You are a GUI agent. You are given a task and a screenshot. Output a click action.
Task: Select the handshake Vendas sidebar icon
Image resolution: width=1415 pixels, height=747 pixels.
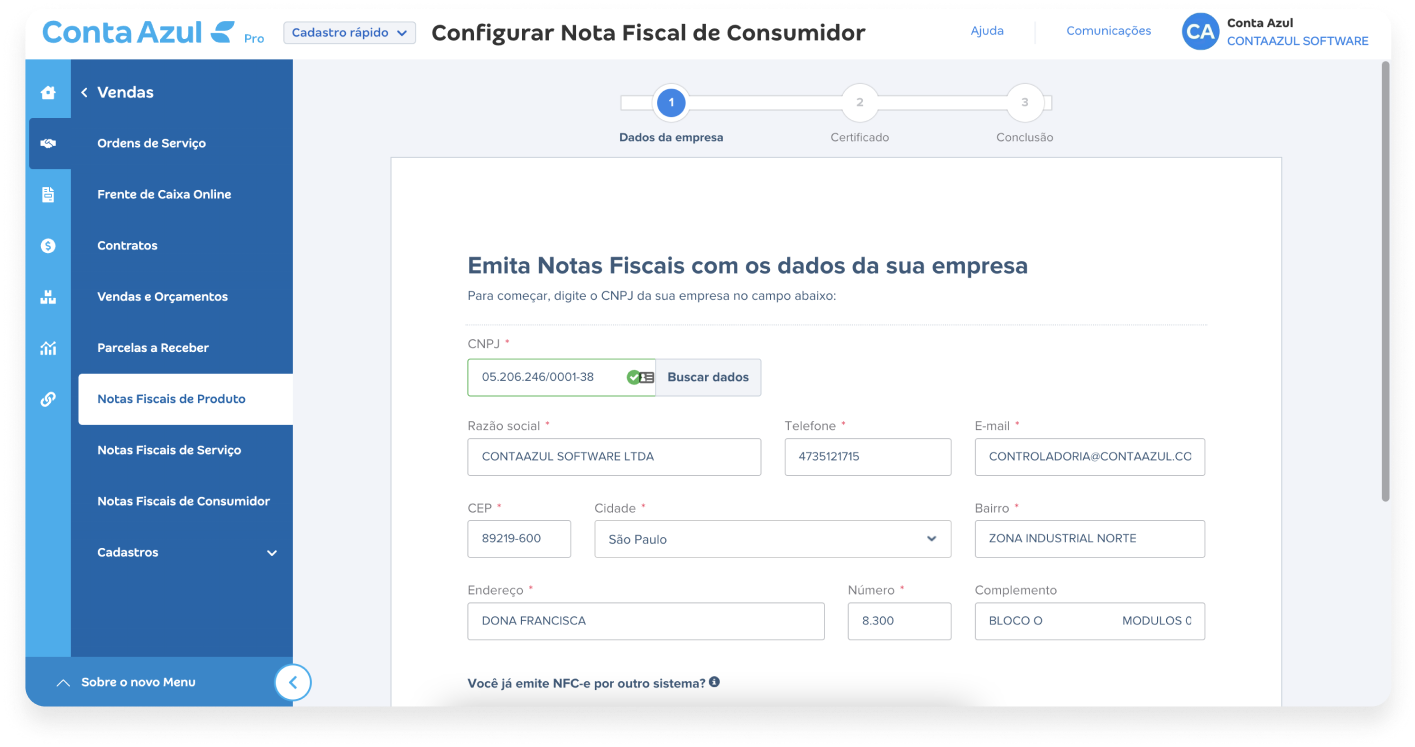point(48,144)
